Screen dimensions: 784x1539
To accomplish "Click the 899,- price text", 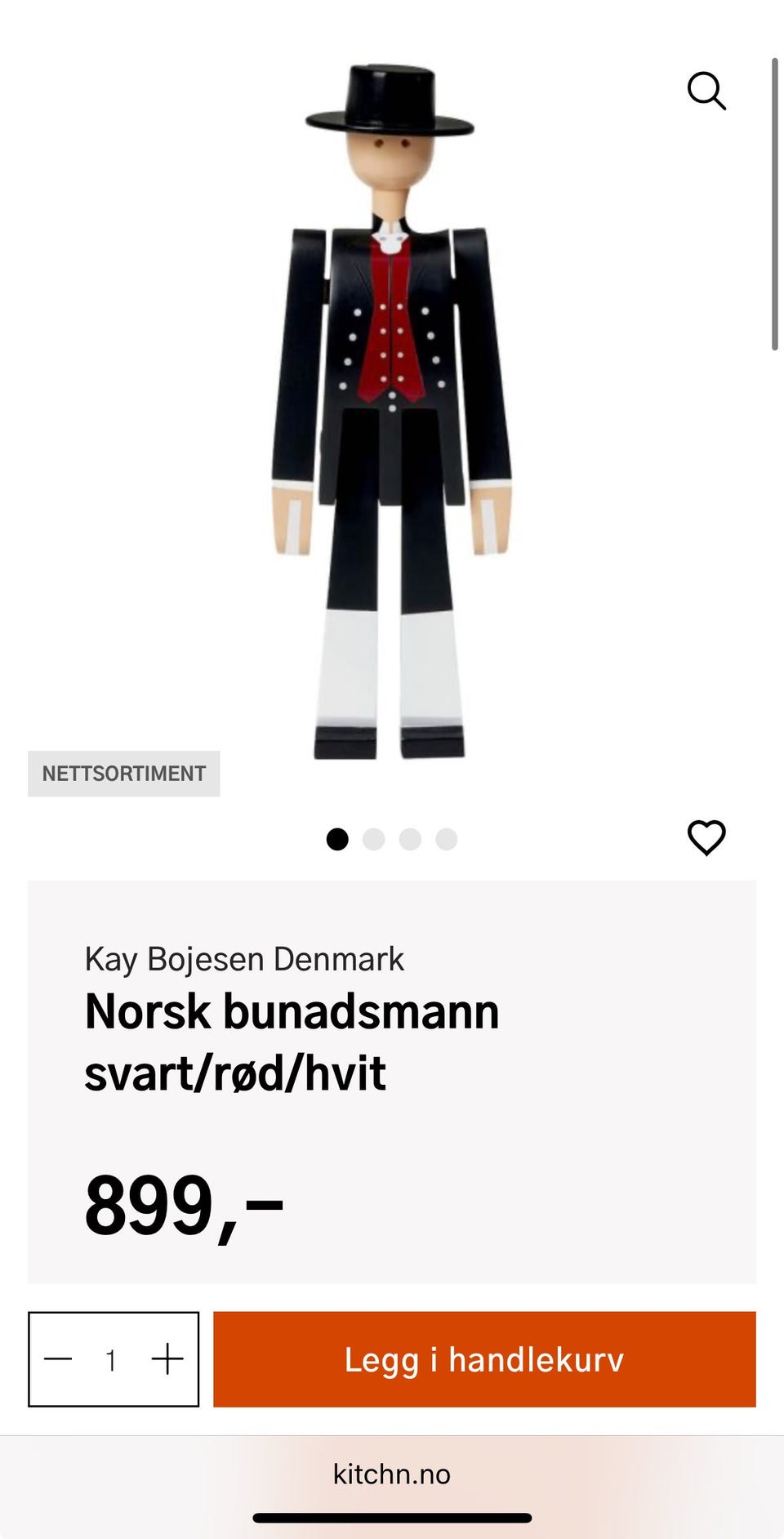I will point(184,1206).
